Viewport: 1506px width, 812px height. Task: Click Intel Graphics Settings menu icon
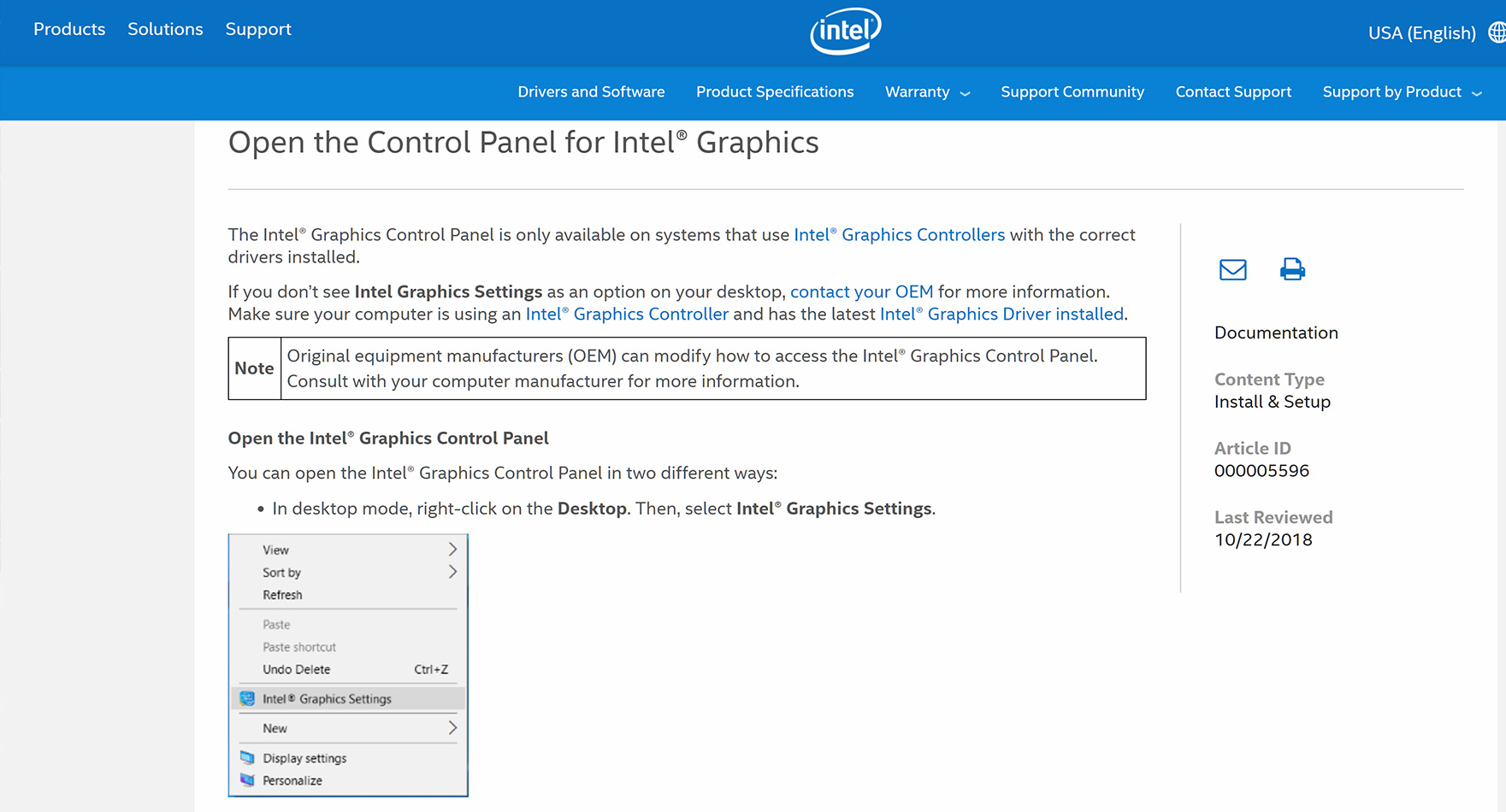tap(247, 698)
